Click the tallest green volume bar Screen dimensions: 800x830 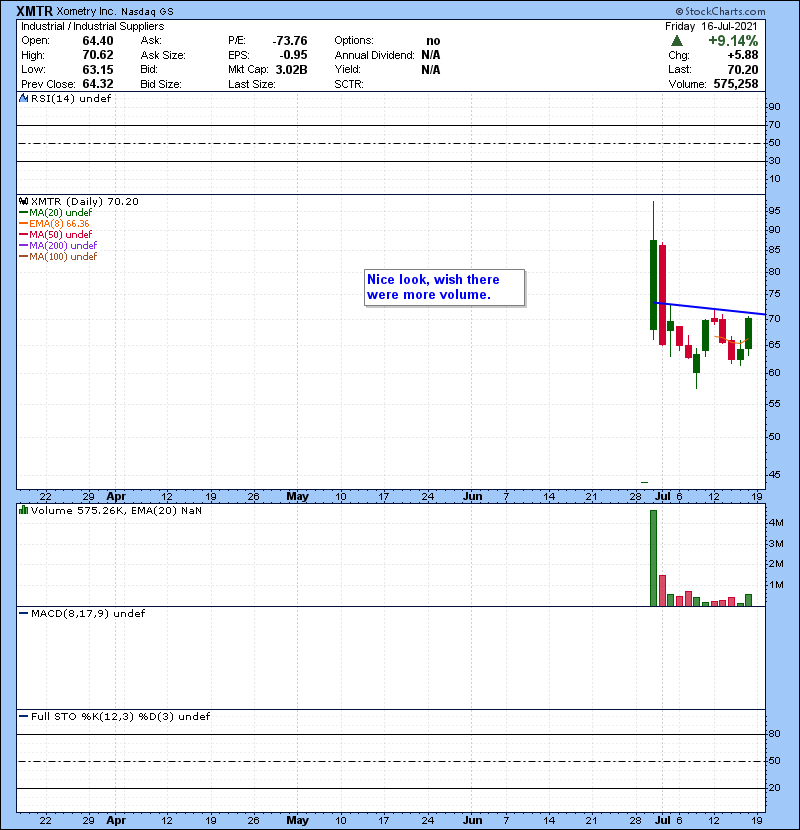[653, 558]
